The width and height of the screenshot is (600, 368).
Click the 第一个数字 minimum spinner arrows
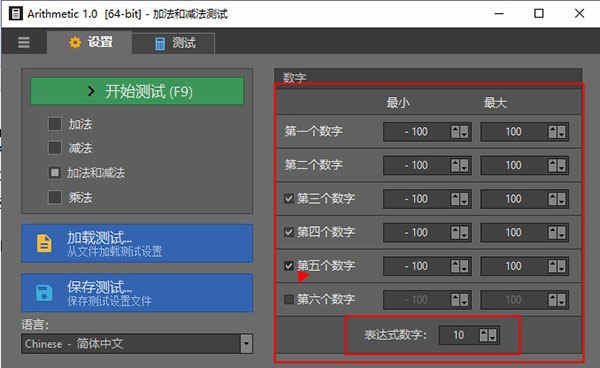(x=460, y=132)
